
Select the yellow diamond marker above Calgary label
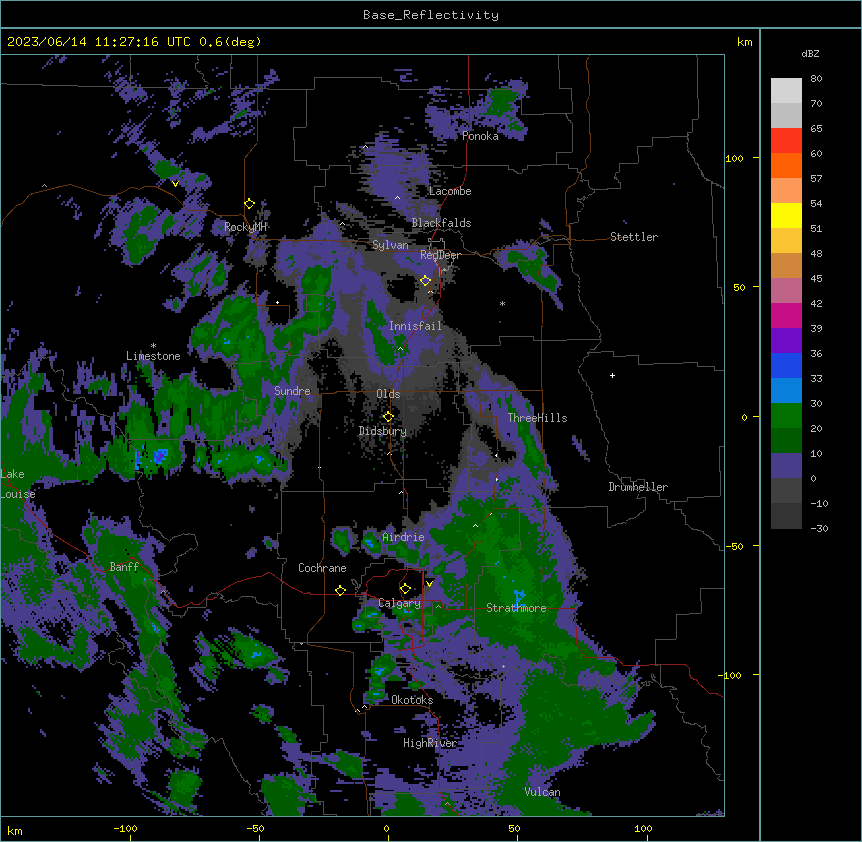pos(405,589)
